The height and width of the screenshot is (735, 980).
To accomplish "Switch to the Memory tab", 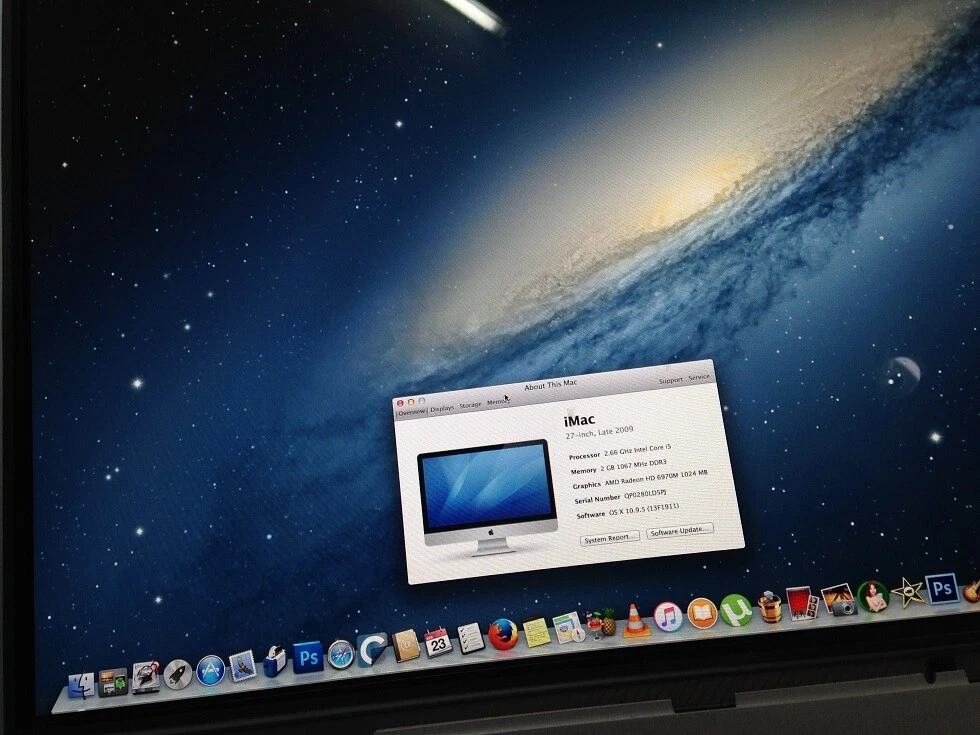I will [x=498, y=402].
